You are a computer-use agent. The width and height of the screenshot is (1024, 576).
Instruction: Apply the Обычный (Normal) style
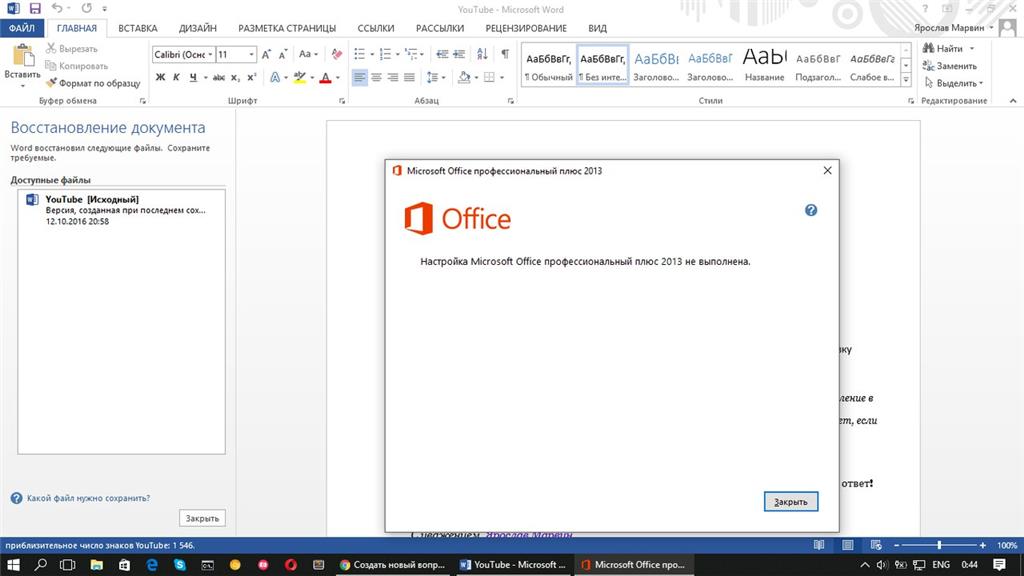(x=549, y=65)
